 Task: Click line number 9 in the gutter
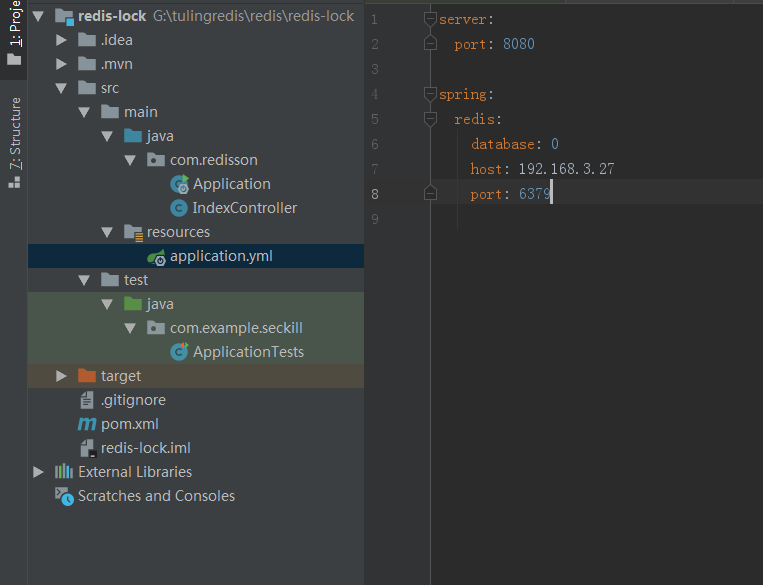coord(375,219)
